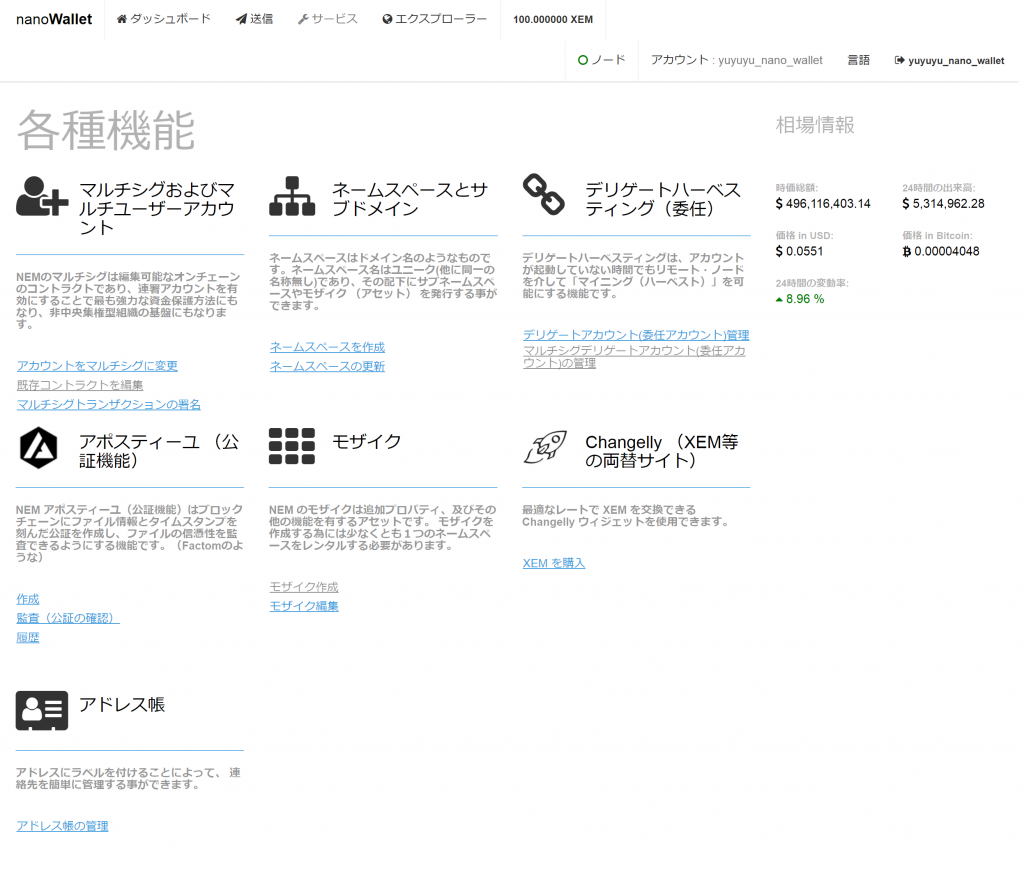Click the green node status circle

pyautogui.click(x=583, y=60)
